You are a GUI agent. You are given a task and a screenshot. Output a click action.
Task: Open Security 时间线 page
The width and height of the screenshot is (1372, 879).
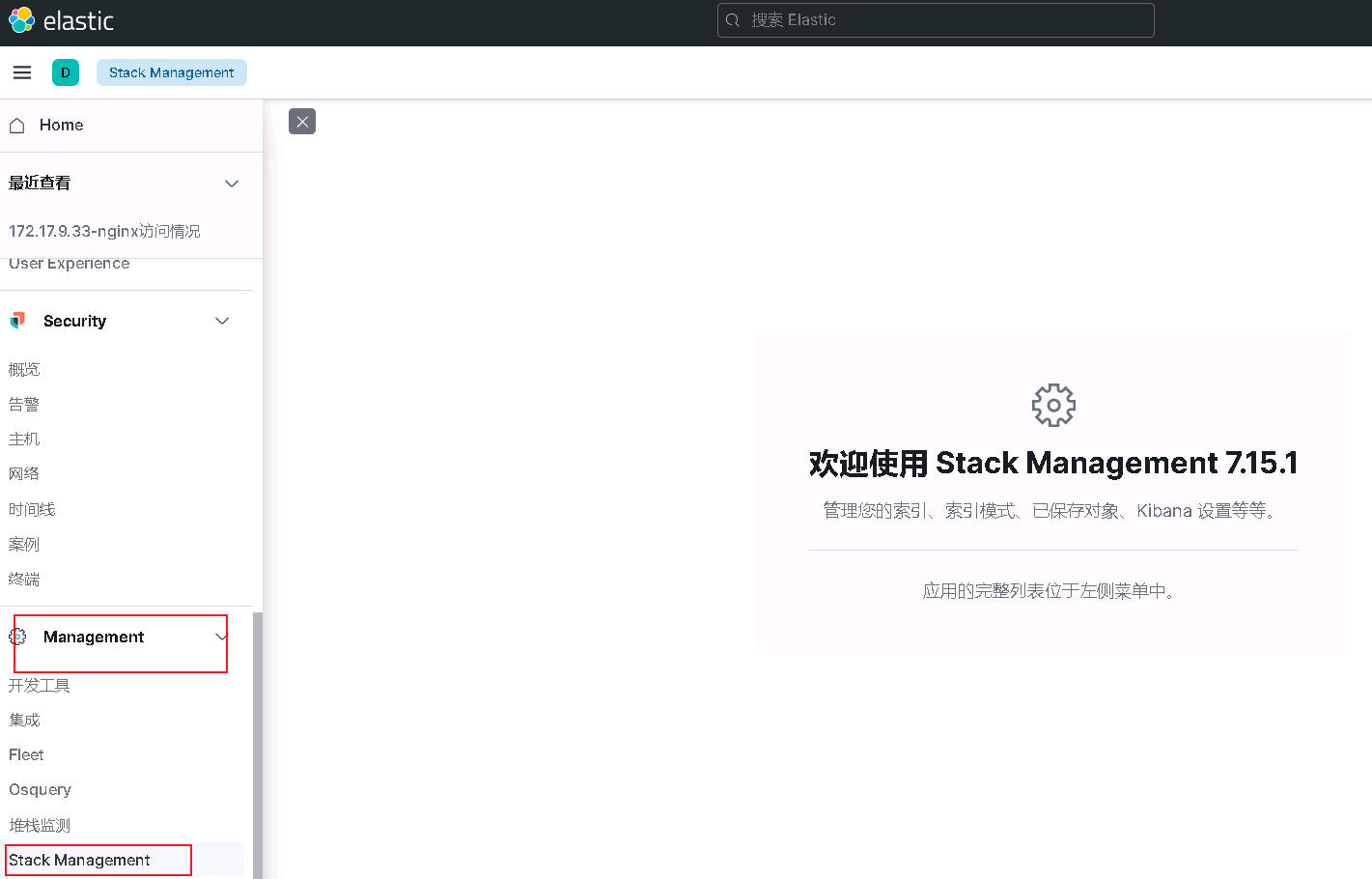[32, 510]
